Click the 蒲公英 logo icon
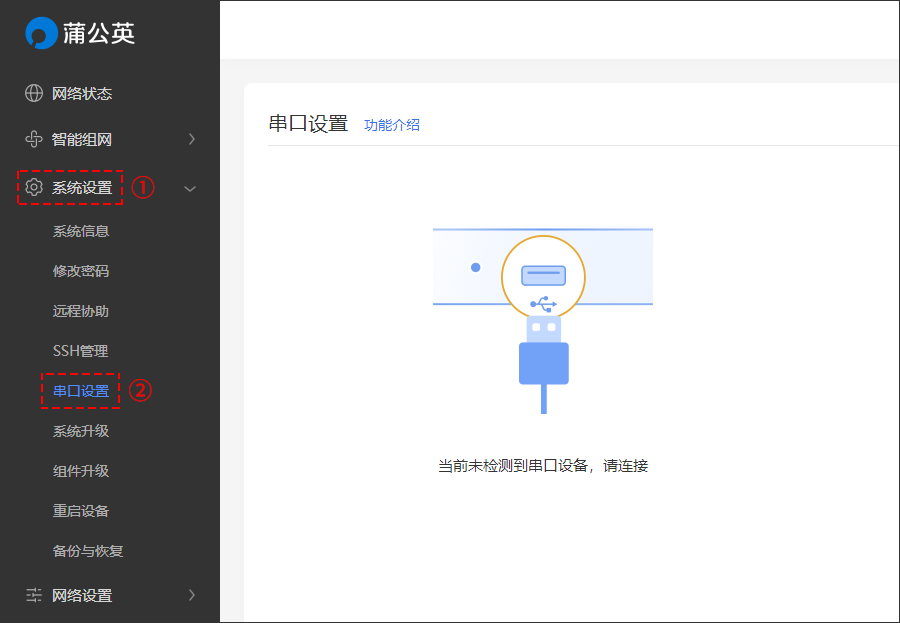This screenshot has height=623, width=900. (41, 33)
